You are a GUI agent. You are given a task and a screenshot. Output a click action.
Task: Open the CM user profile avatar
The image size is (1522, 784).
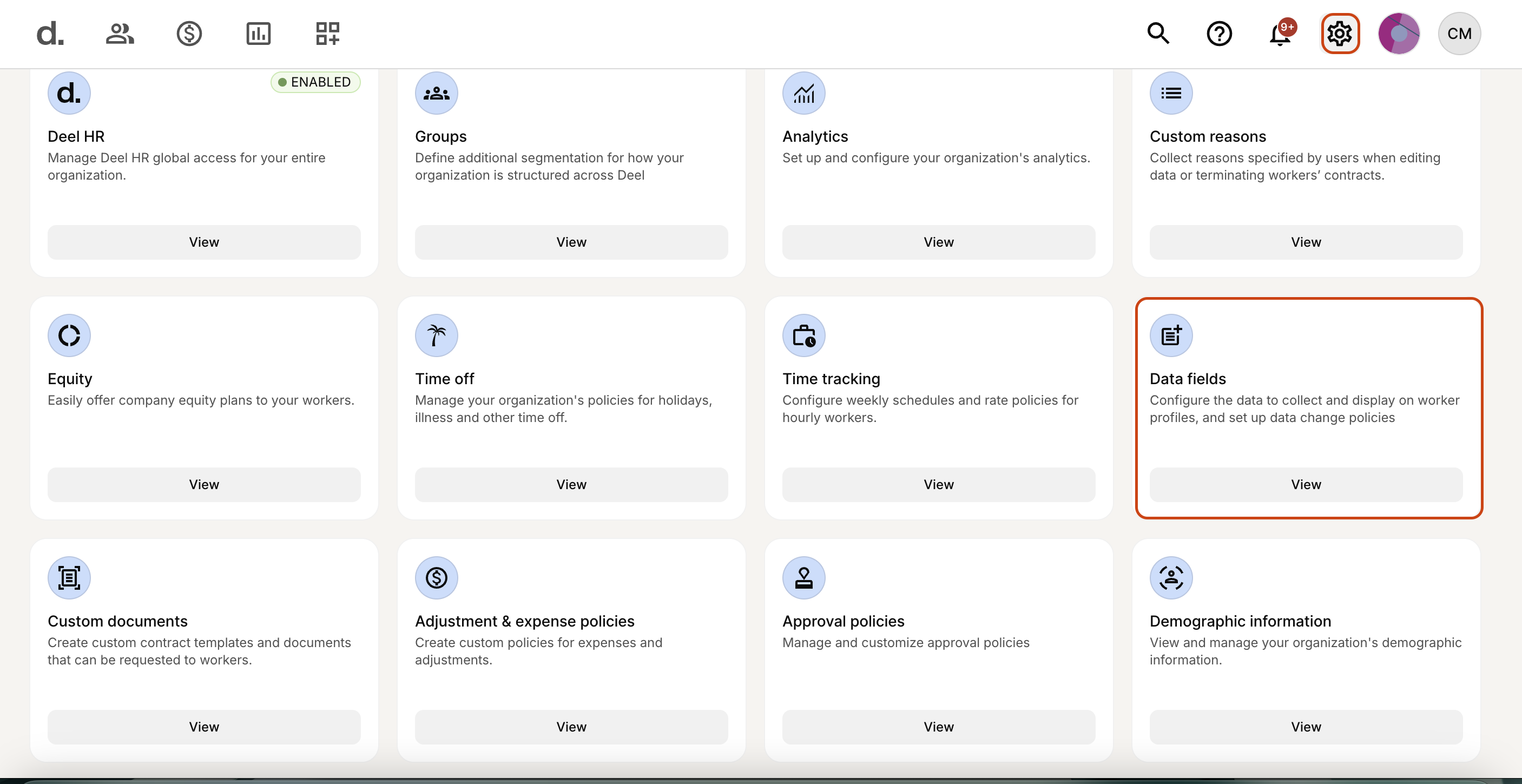click(x=1459, y=34)
